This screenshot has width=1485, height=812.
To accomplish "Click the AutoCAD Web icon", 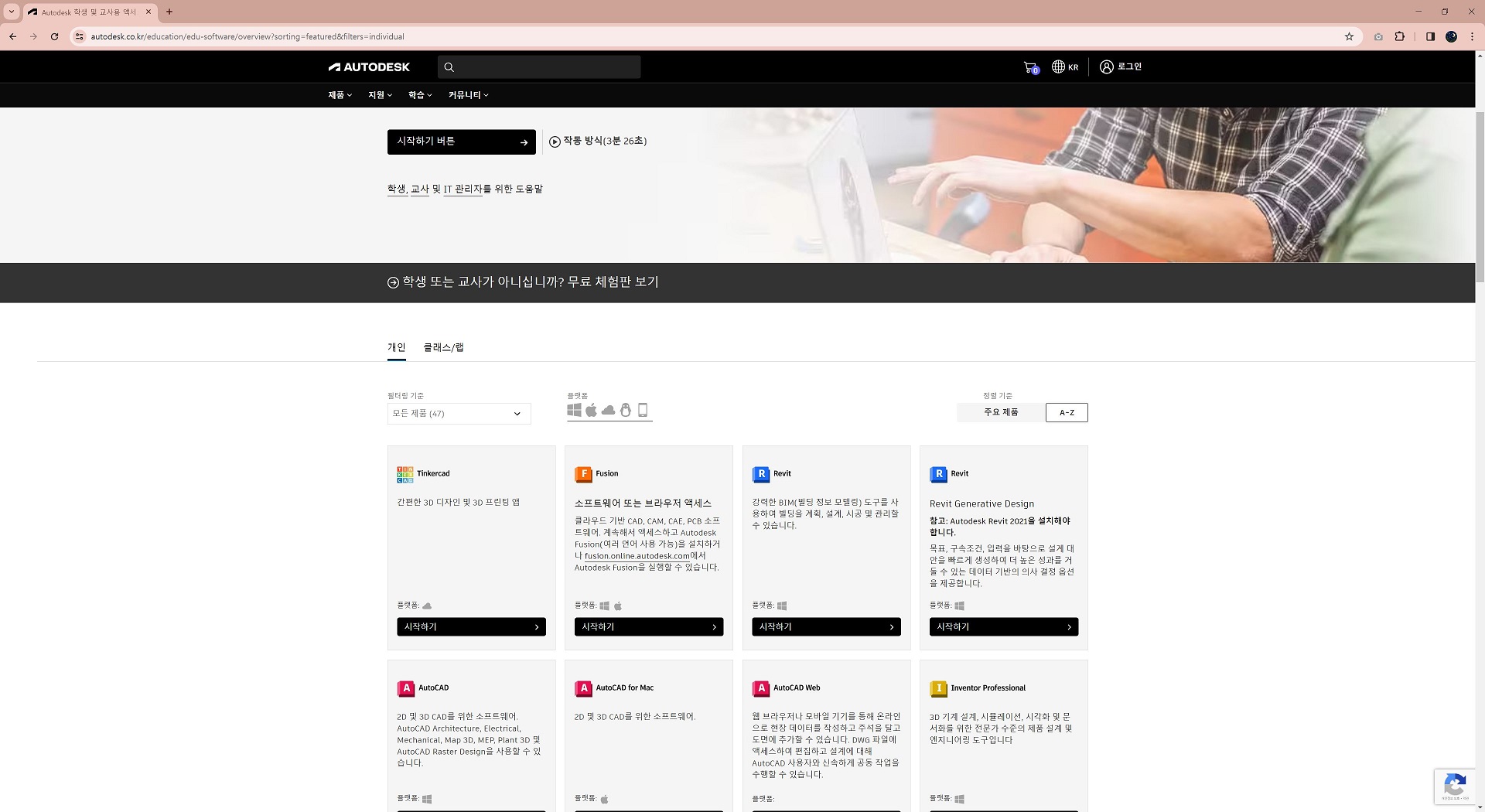I will (x=761, y=689).
